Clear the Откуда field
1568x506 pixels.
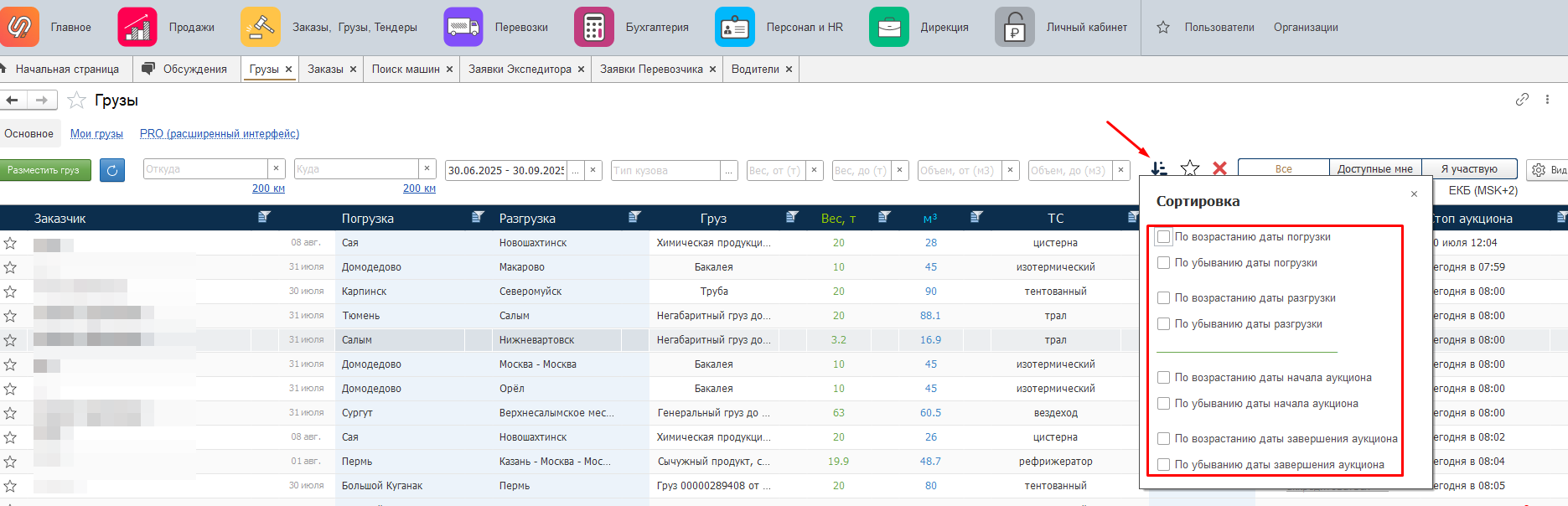277,168
